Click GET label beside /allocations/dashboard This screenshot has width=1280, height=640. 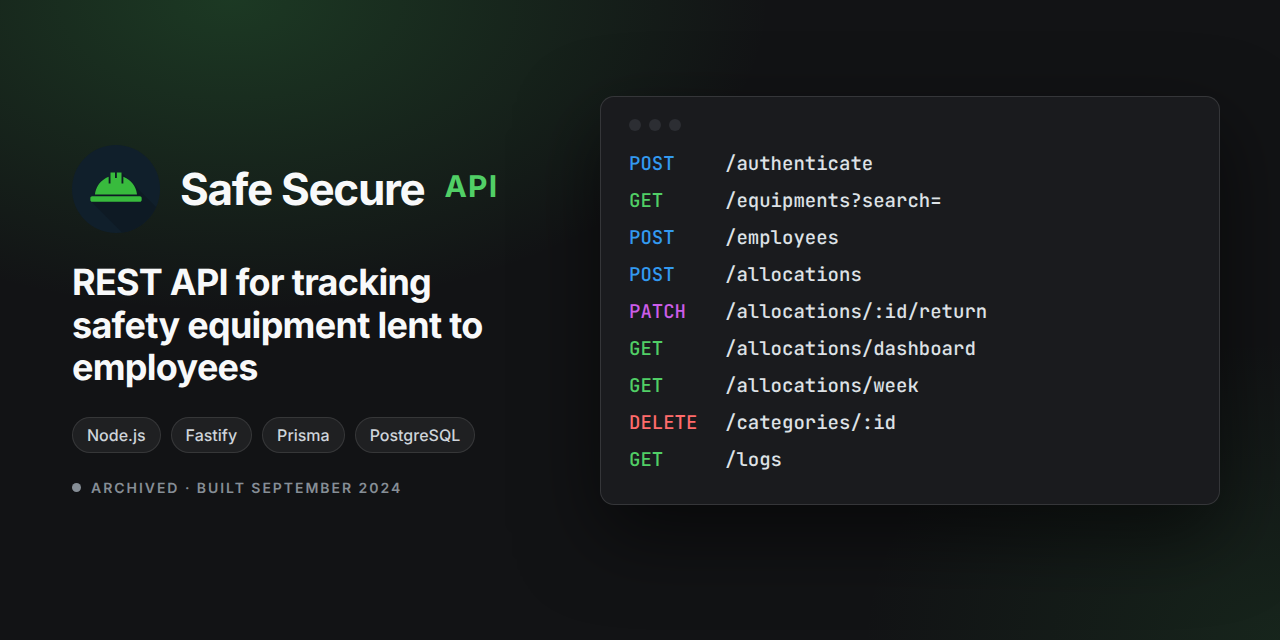click(x=646, y=348)
